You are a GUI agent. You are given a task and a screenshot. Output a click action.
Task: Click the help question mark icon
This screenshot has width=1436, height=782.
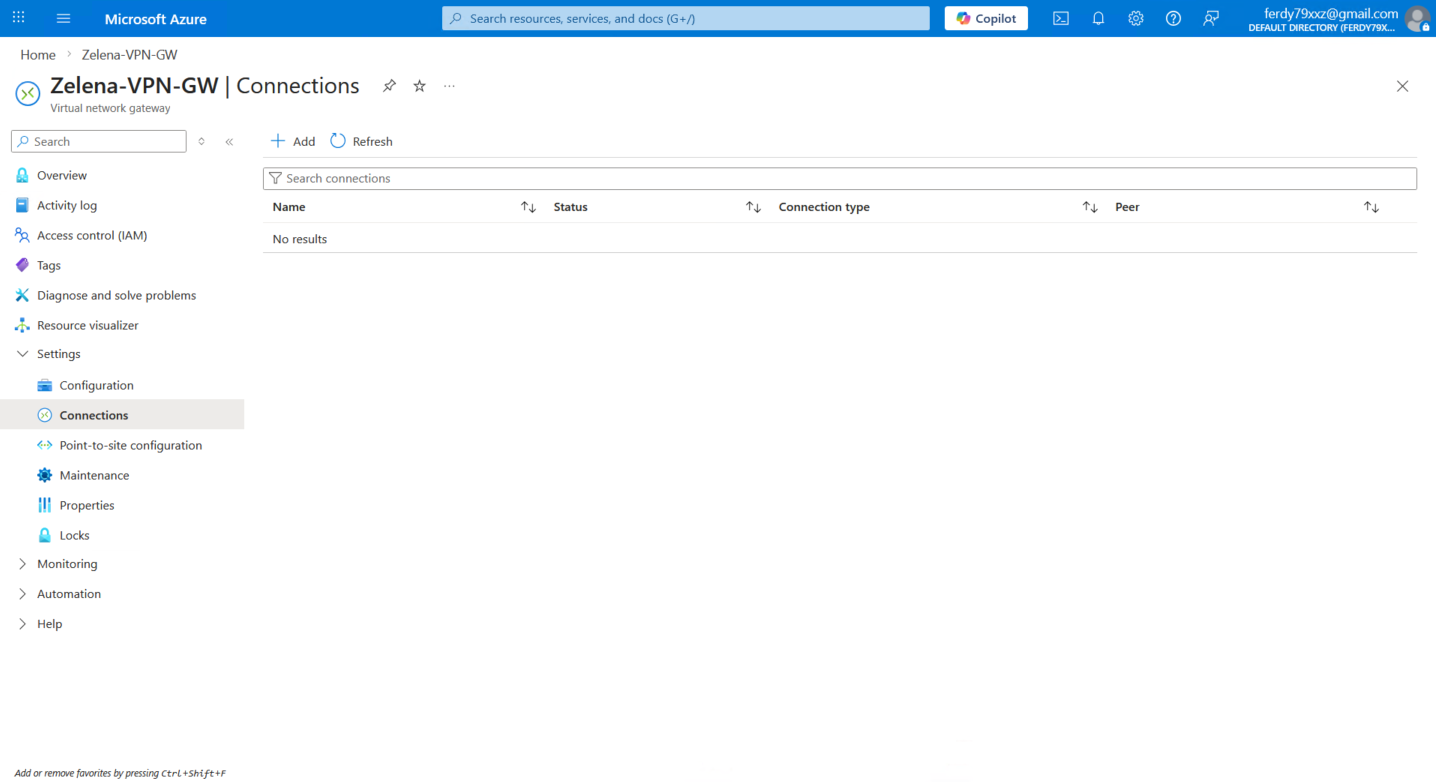pos(1173,18)
